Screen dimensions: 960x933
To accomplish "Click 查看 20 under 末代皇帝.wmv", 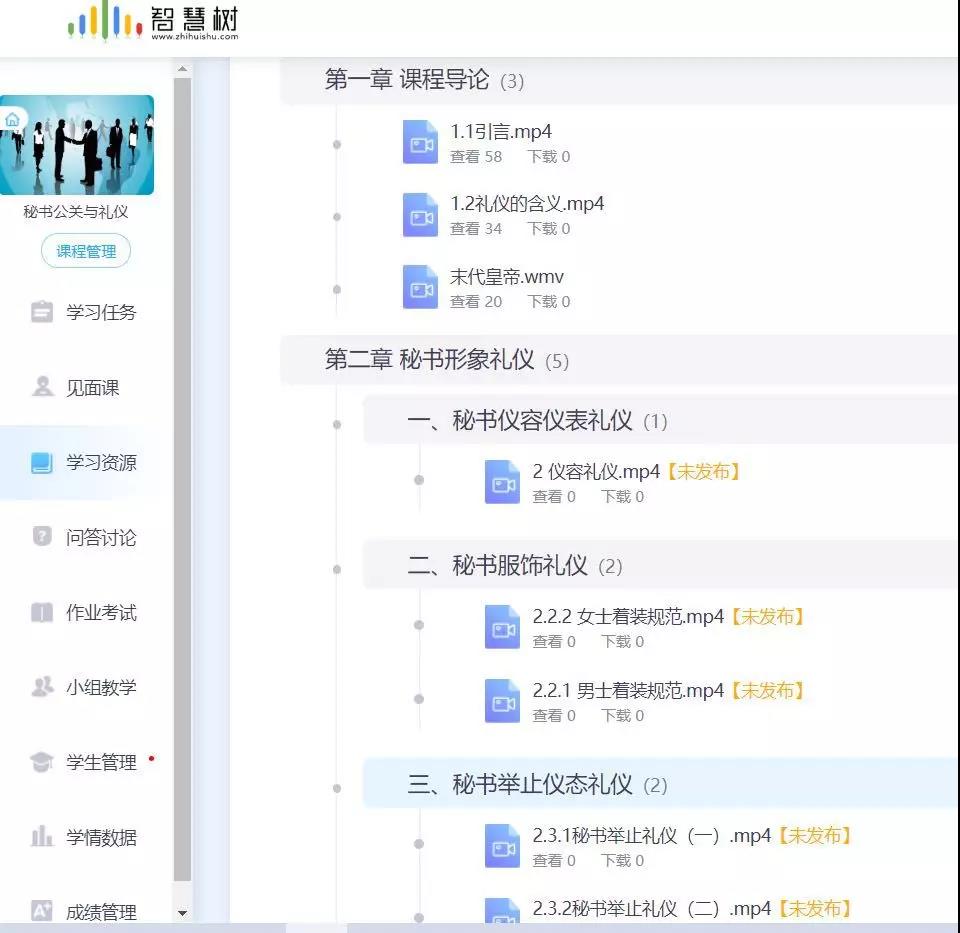I will coord(476,301).
